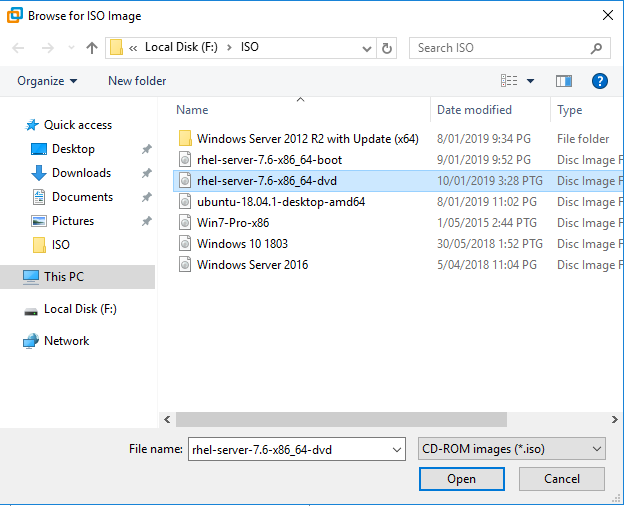Image resolution: width=624 pixels, height=506 pixels.
Task: Click disc icon of ubuntu-18.04.1-desktop-amd64
Action: (x=185, y=202)
